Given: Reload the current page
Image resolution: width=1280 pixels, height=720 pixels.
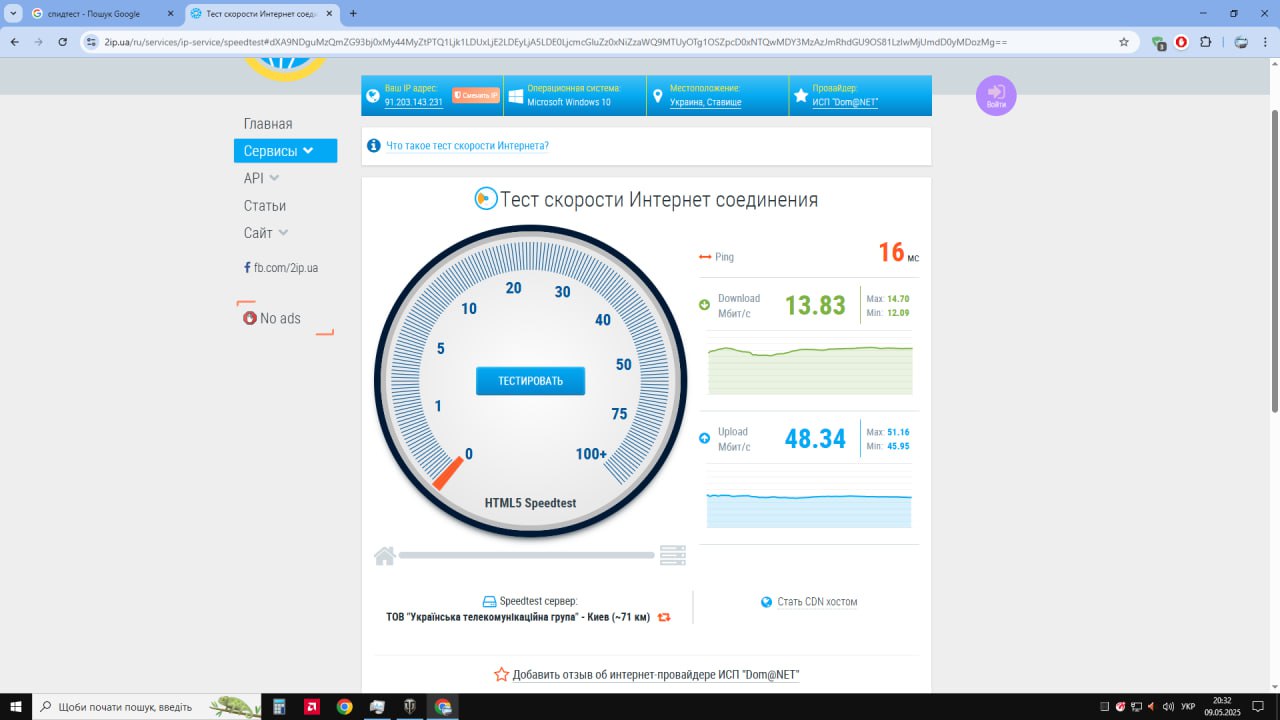Looking at the screenshot, I should pyautogui.click(x=63, y=42).
